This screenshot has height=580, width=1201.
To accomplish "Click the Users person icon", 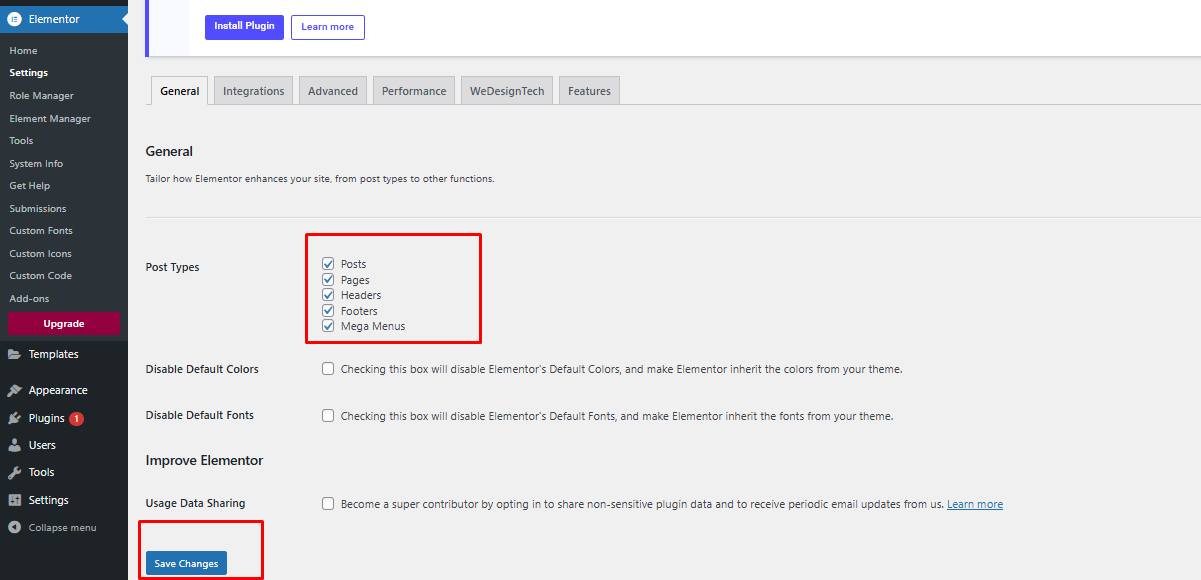I will tap(15, 445).
